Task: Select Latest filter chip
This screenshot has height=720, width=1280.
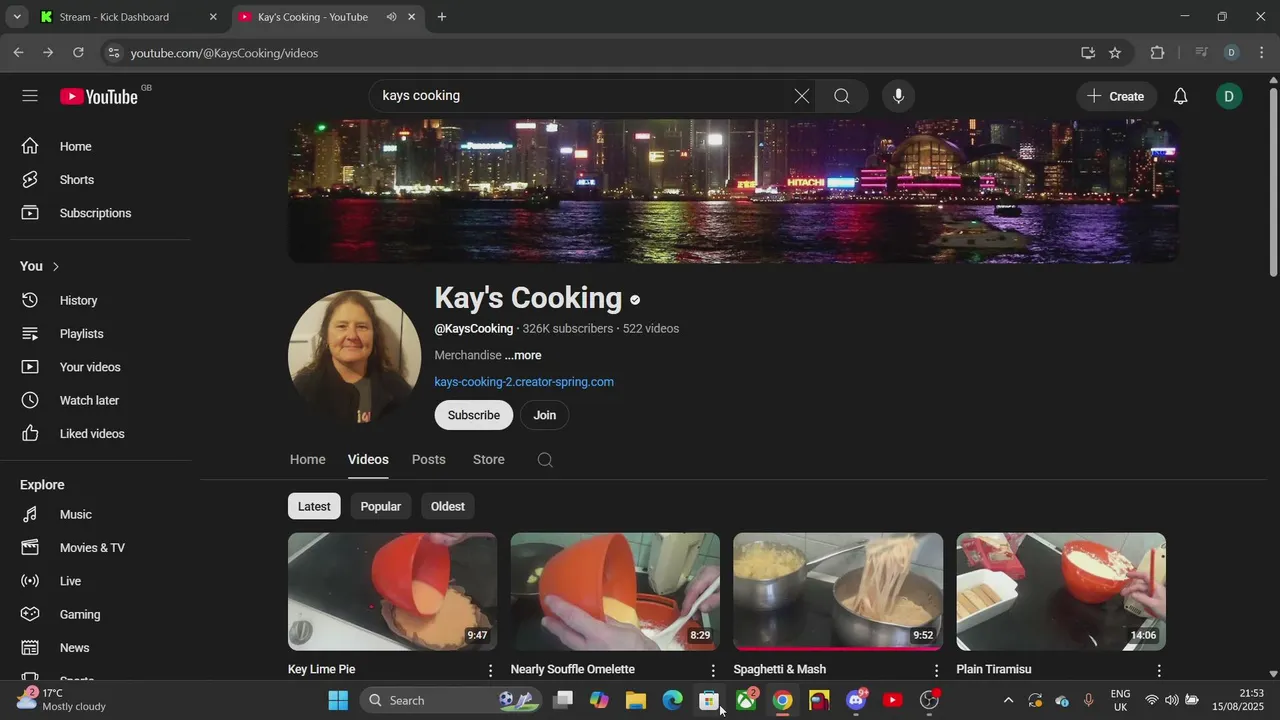Action: [314, 507]
